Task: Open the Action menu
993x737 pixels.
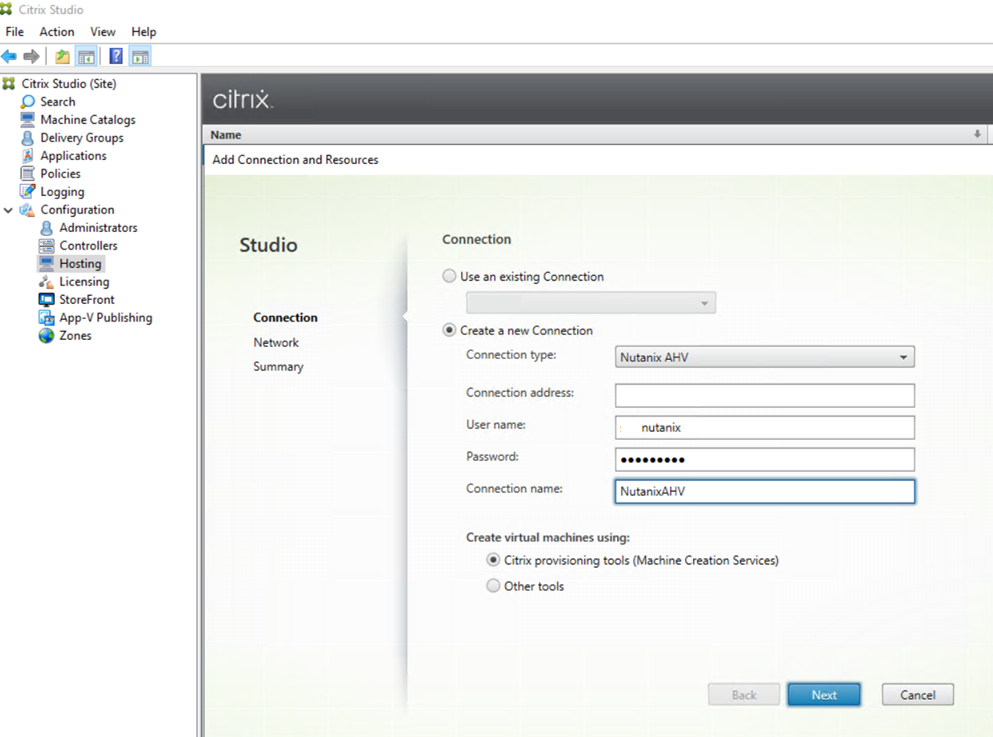Action: pyautogui.click(x=57, y=32)
